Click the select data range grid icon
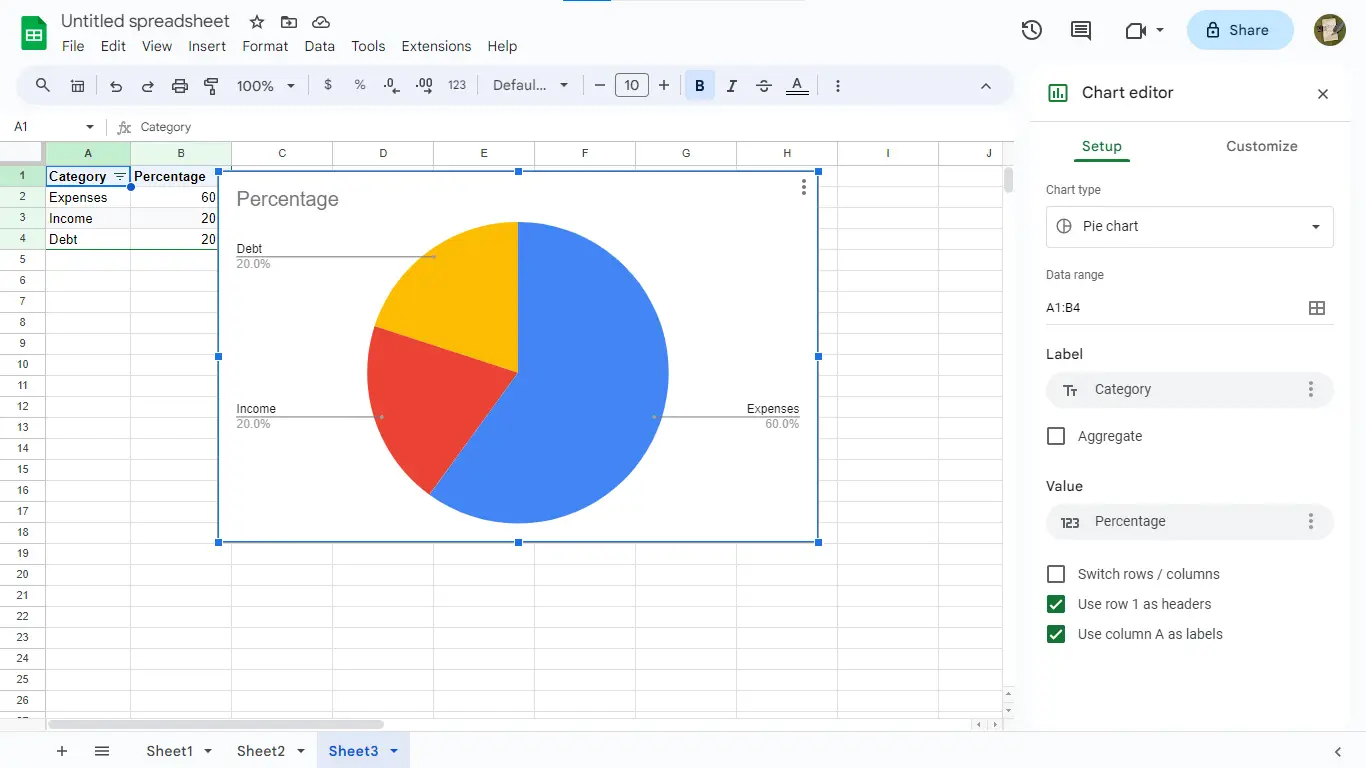Image resolution: width=1366 pixels, height=768 pixels. (x=1317, y=308)
